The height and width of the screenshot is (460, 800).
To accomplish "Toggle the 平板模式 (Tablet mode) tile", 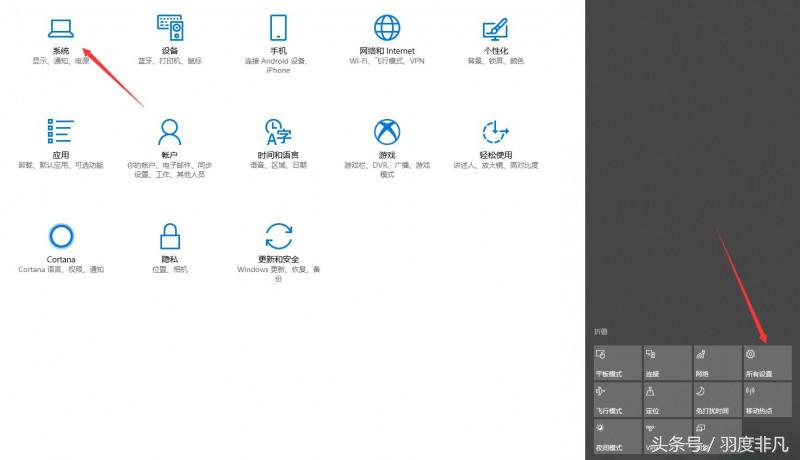I will [617, 363].
